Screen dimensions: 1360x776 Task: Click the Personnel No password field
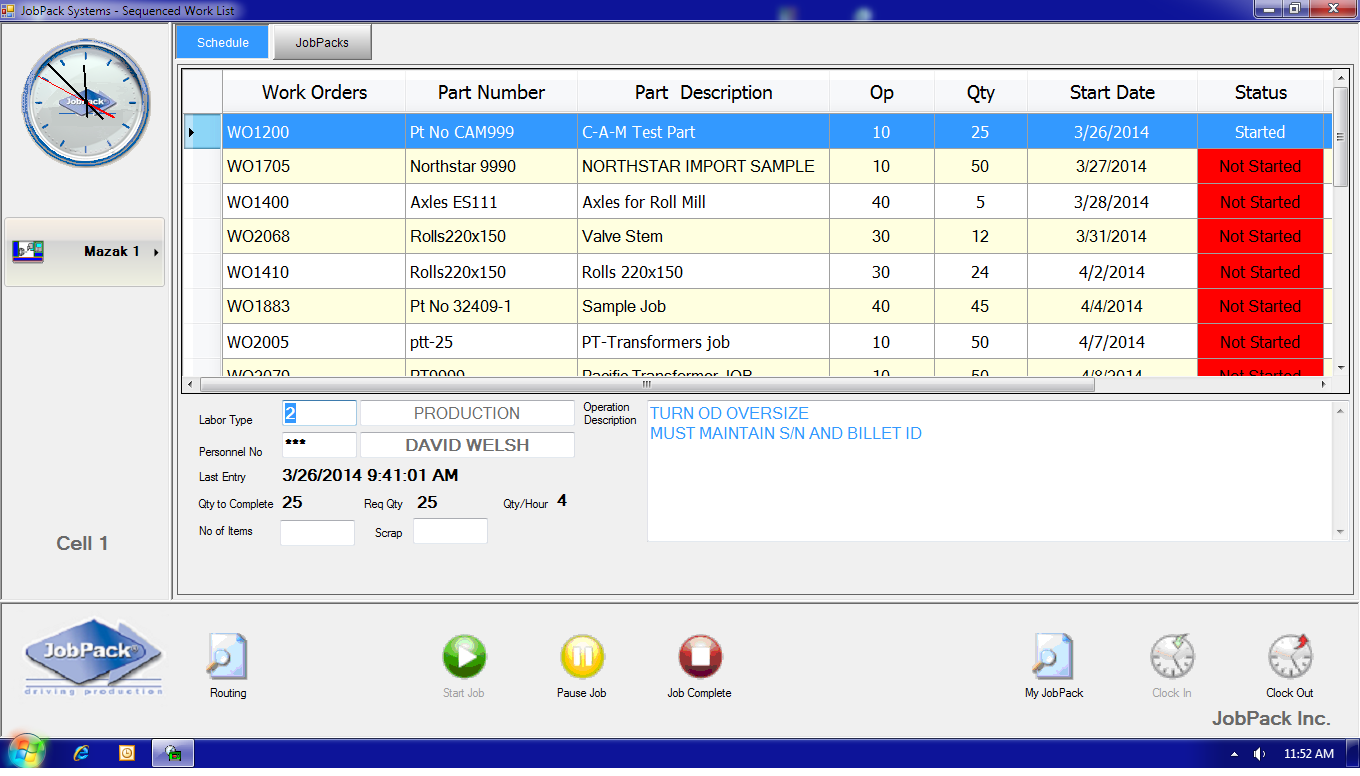tap(318, 445)
